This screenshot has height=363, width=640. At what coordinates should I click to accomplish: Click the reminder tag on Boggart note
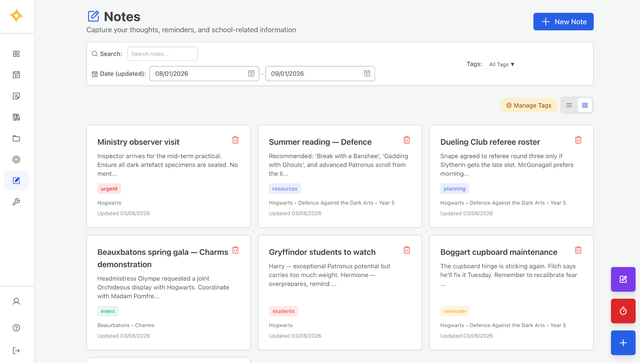click(x=455, y=311)
